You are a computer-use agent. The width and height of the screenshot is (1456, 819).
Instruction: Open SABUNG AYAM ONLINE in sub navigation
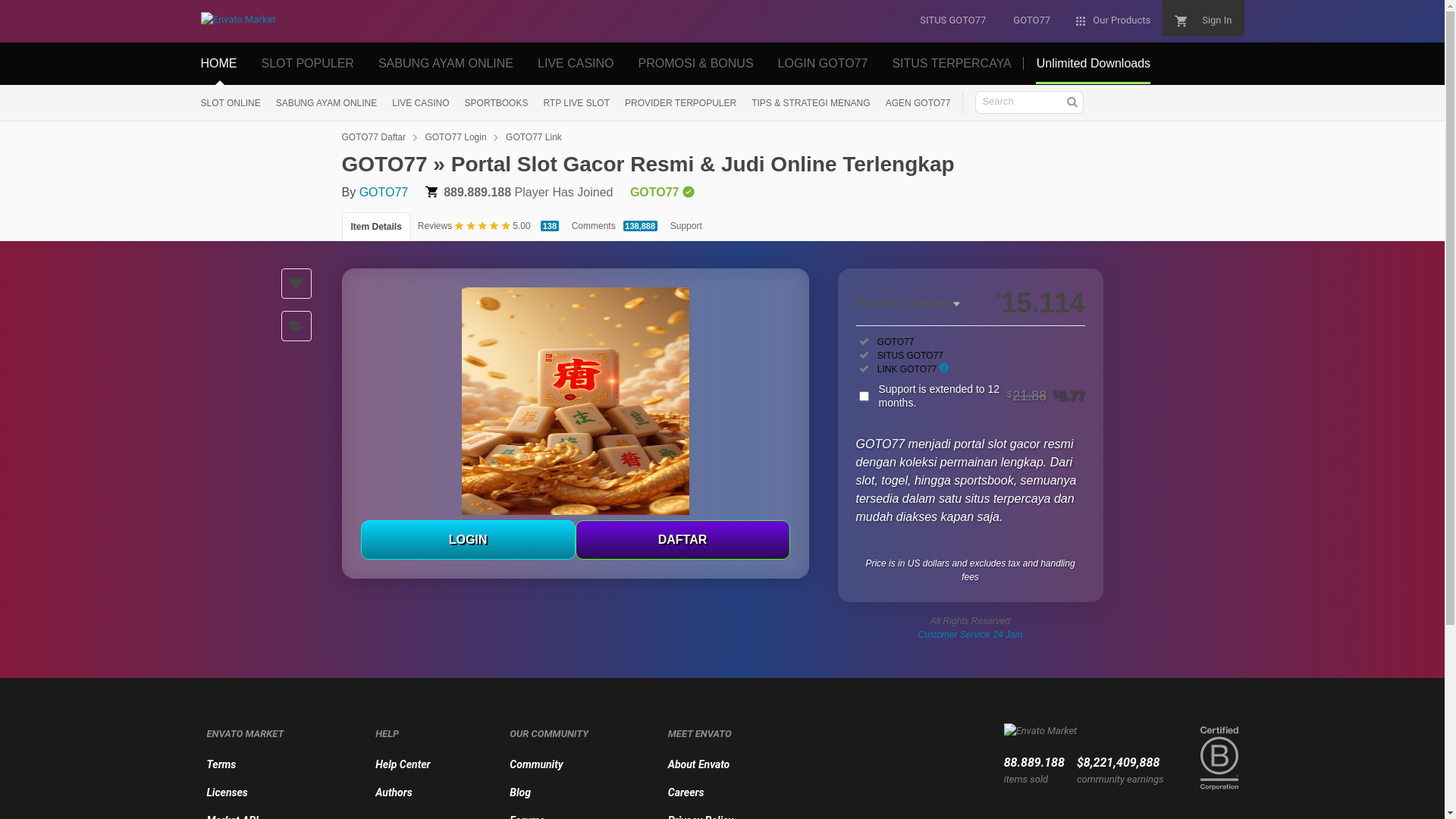pos(326,103)
